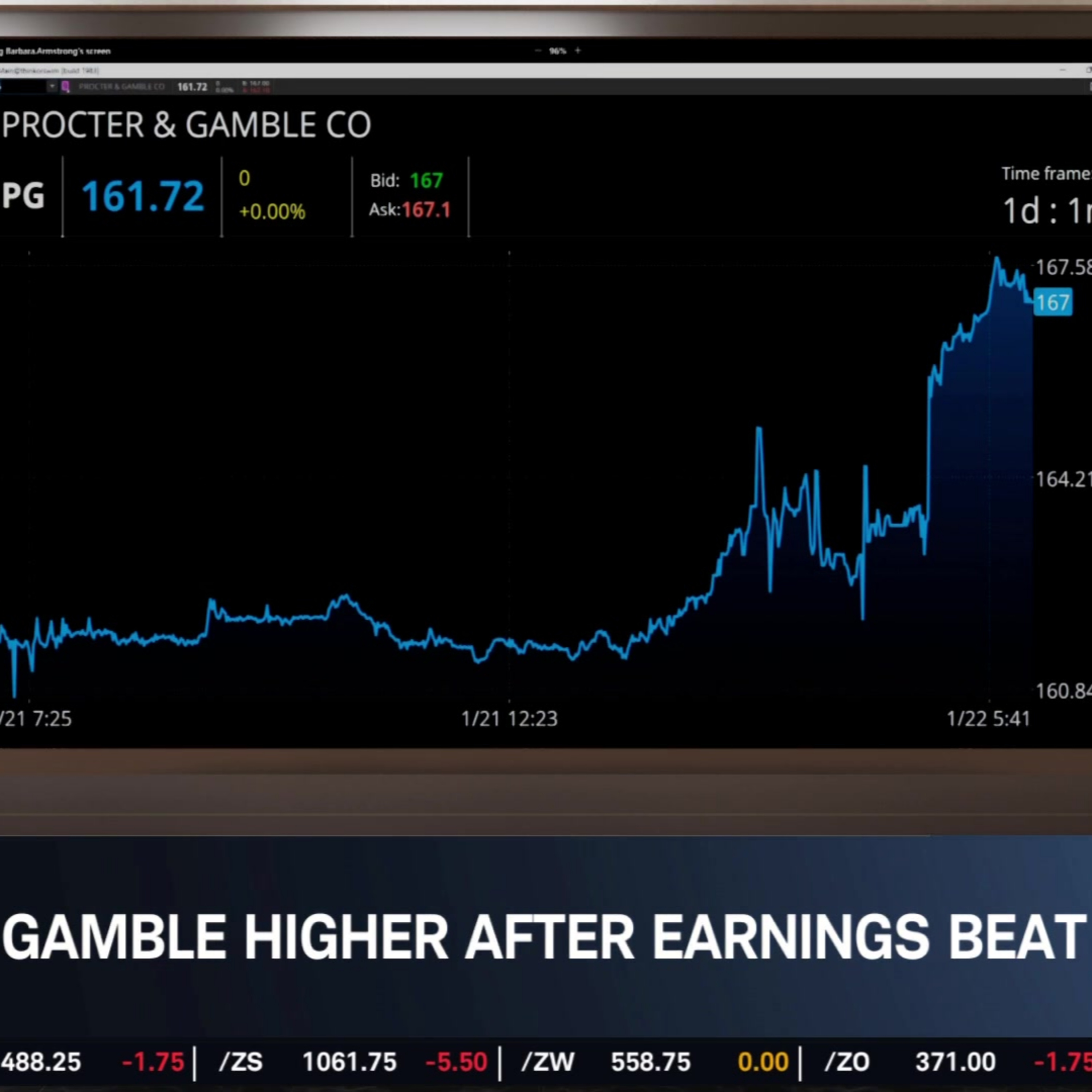Click the /ZW futures symbol in the ticker
The image size is (1092, 1092).
[x=548, y=1062]
